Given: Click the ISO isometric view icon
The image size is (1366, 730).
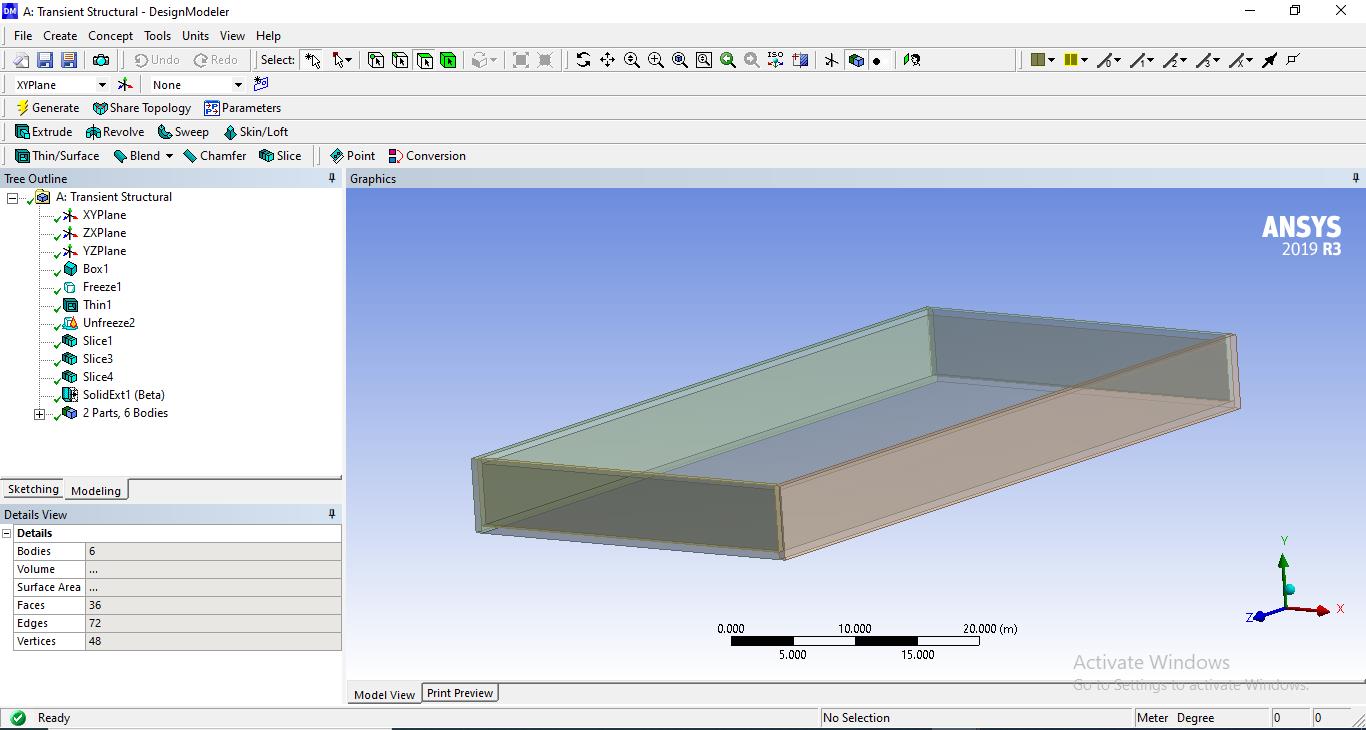Looking at the screenshot, I should [776, 60].
